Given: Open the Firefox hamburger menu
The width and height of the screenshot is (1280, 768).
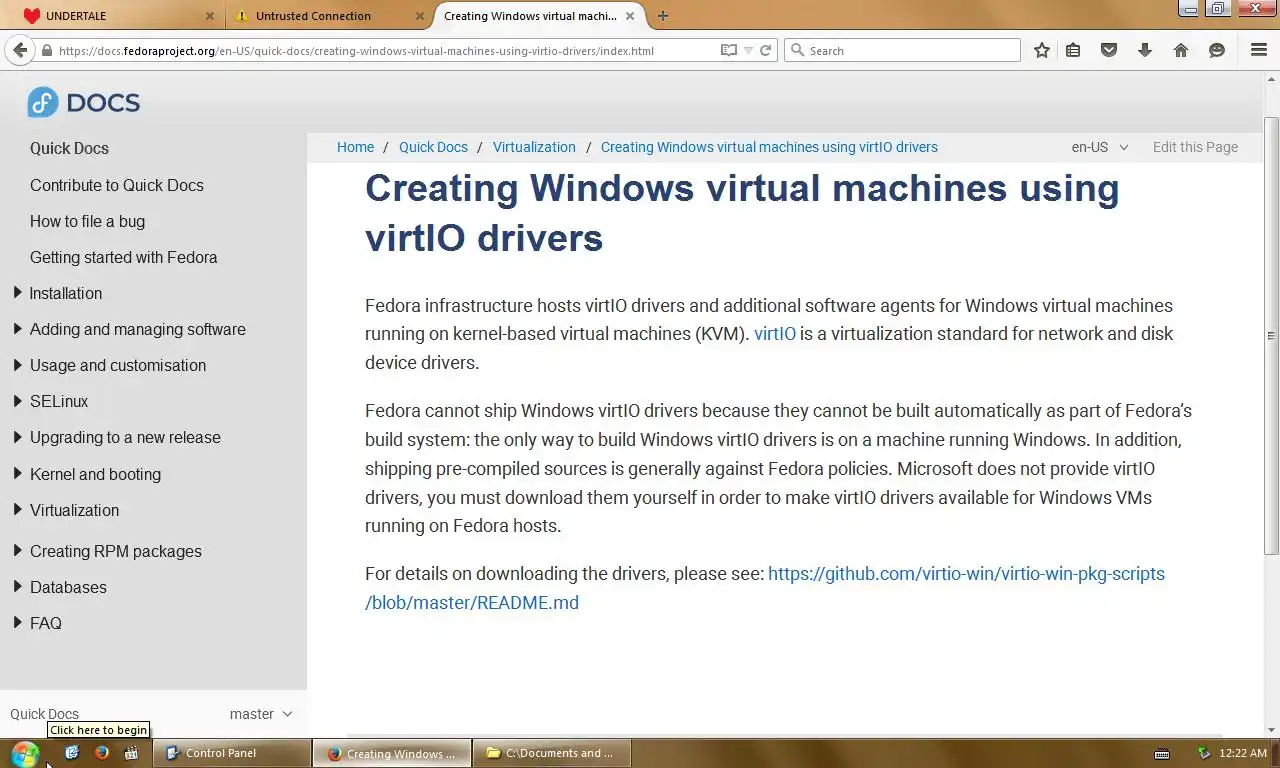Looking at the screenshot, I should click(x=1259, y=50).
